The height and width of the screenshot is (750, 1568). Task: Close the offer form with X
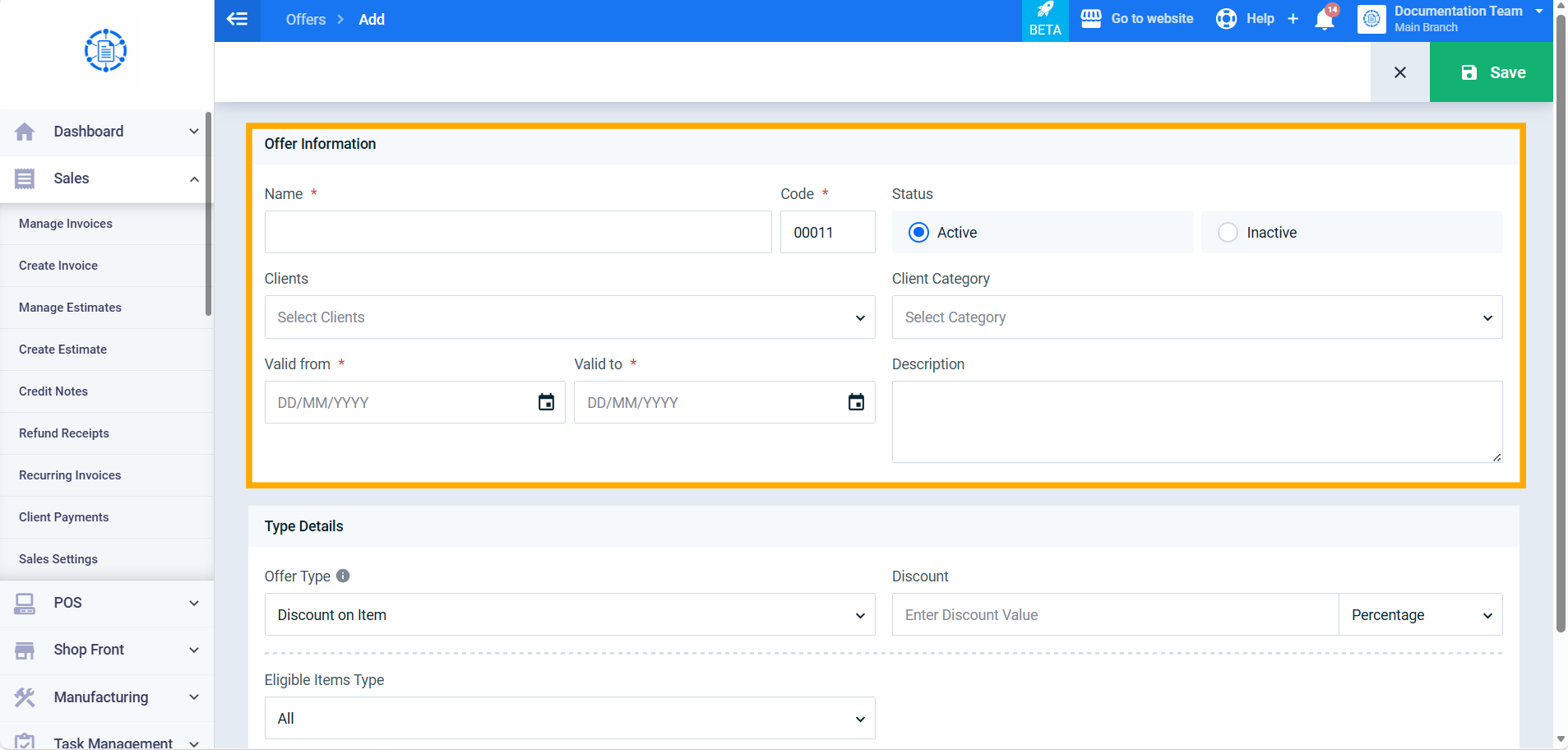coord(1400,72)
